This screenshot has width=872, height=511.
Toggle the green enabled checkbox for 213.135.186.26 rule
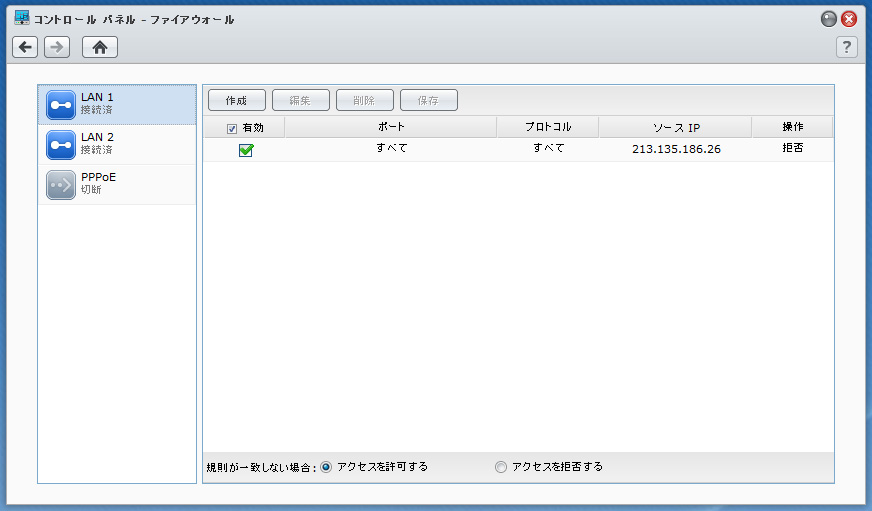(246, 150)
